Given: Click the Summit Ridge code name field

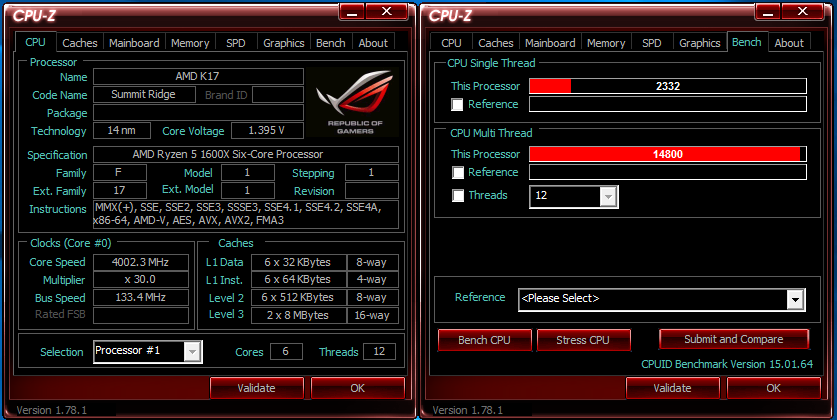Looking at the screenshot, I should [x=144, y=94].
